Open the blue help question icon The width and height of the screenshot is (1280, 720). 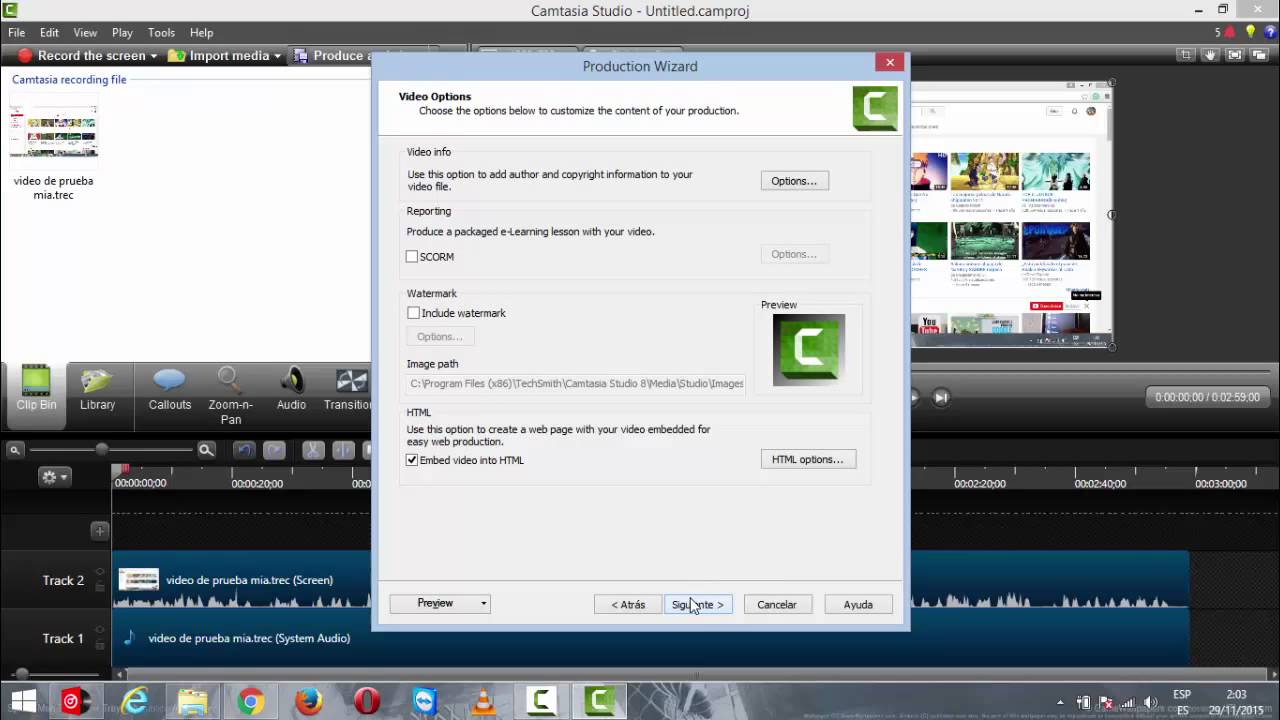tap(1269, 32)
